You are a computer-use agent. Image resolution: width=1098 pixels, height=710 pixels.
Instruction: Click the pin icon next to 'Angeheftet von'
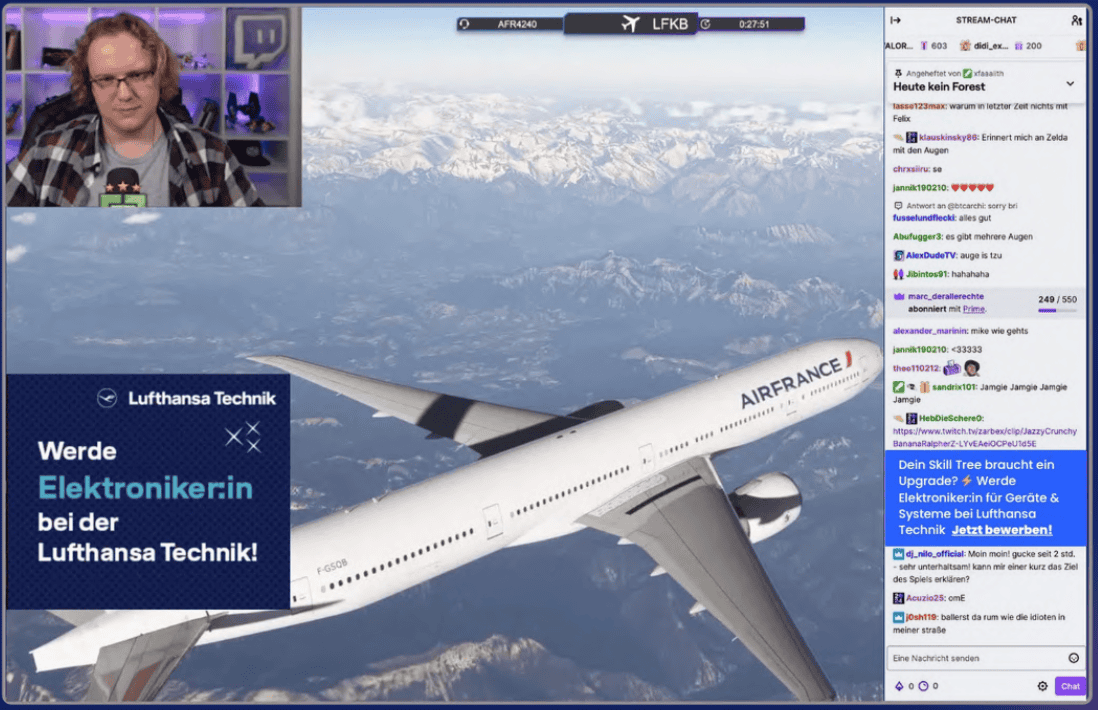click(898, 73)
